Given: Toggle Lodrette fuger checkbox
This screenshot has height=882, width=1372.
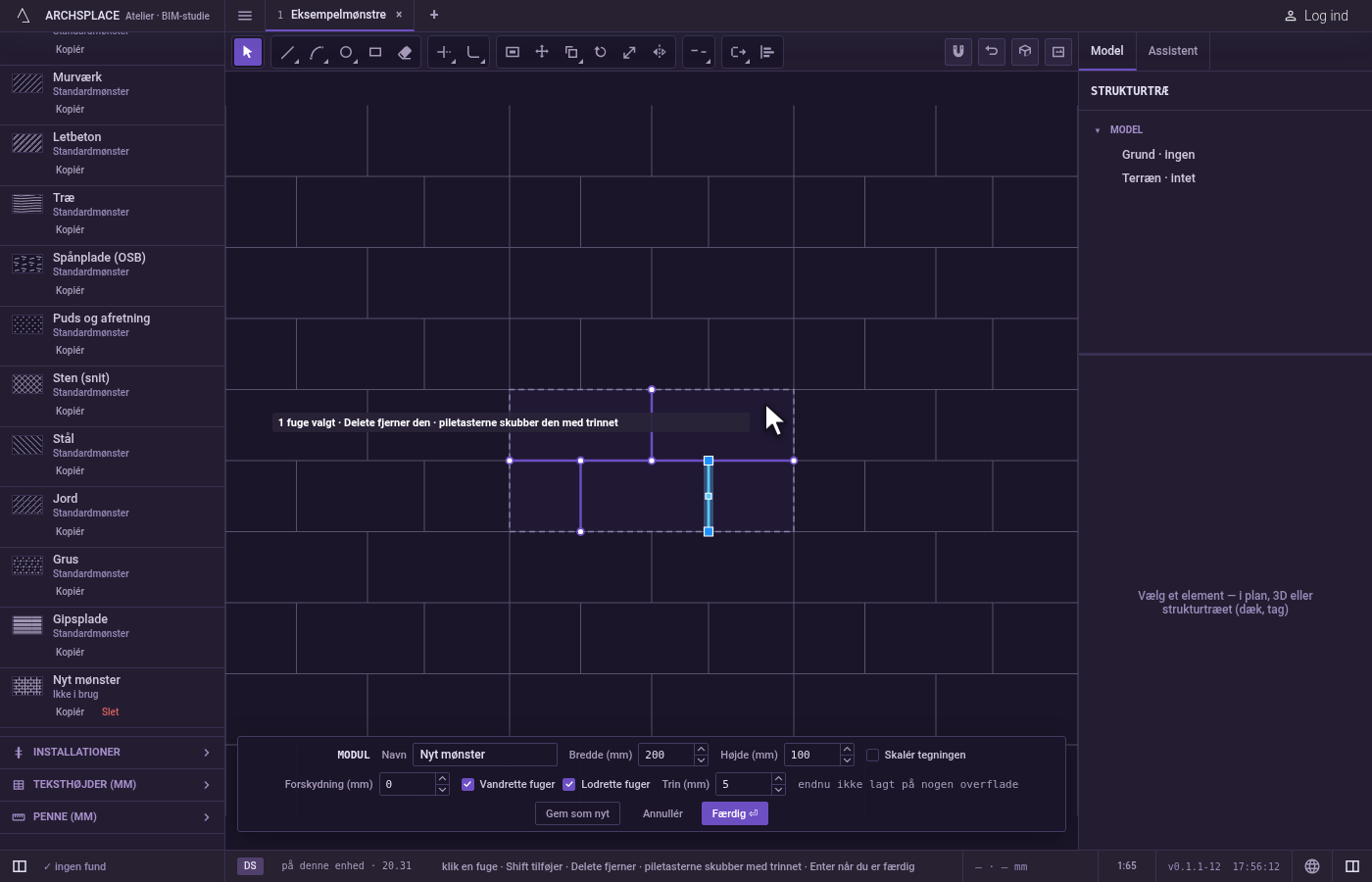Looking at the screenshot, I should pos(569,784).
